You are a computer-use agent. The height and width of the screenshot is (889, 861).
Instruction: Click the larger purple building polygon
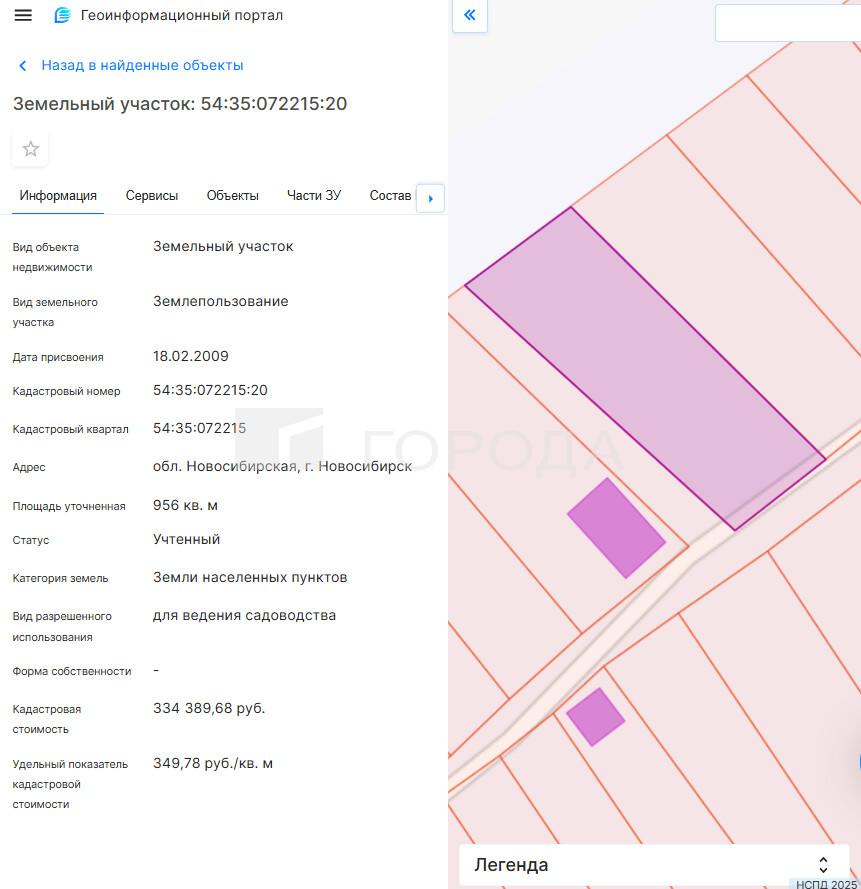point(616,528)
